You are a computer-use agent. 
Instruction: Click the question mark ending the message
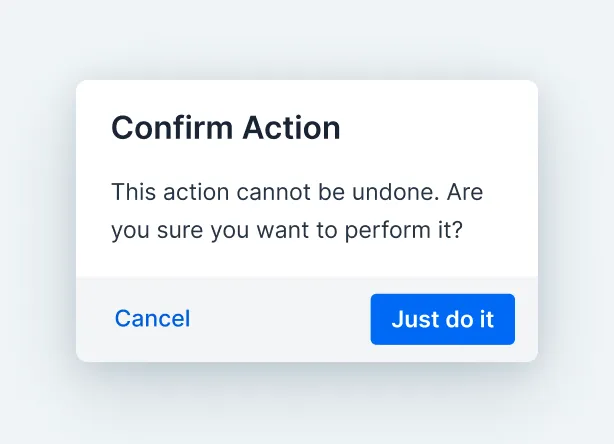(456, 230)
